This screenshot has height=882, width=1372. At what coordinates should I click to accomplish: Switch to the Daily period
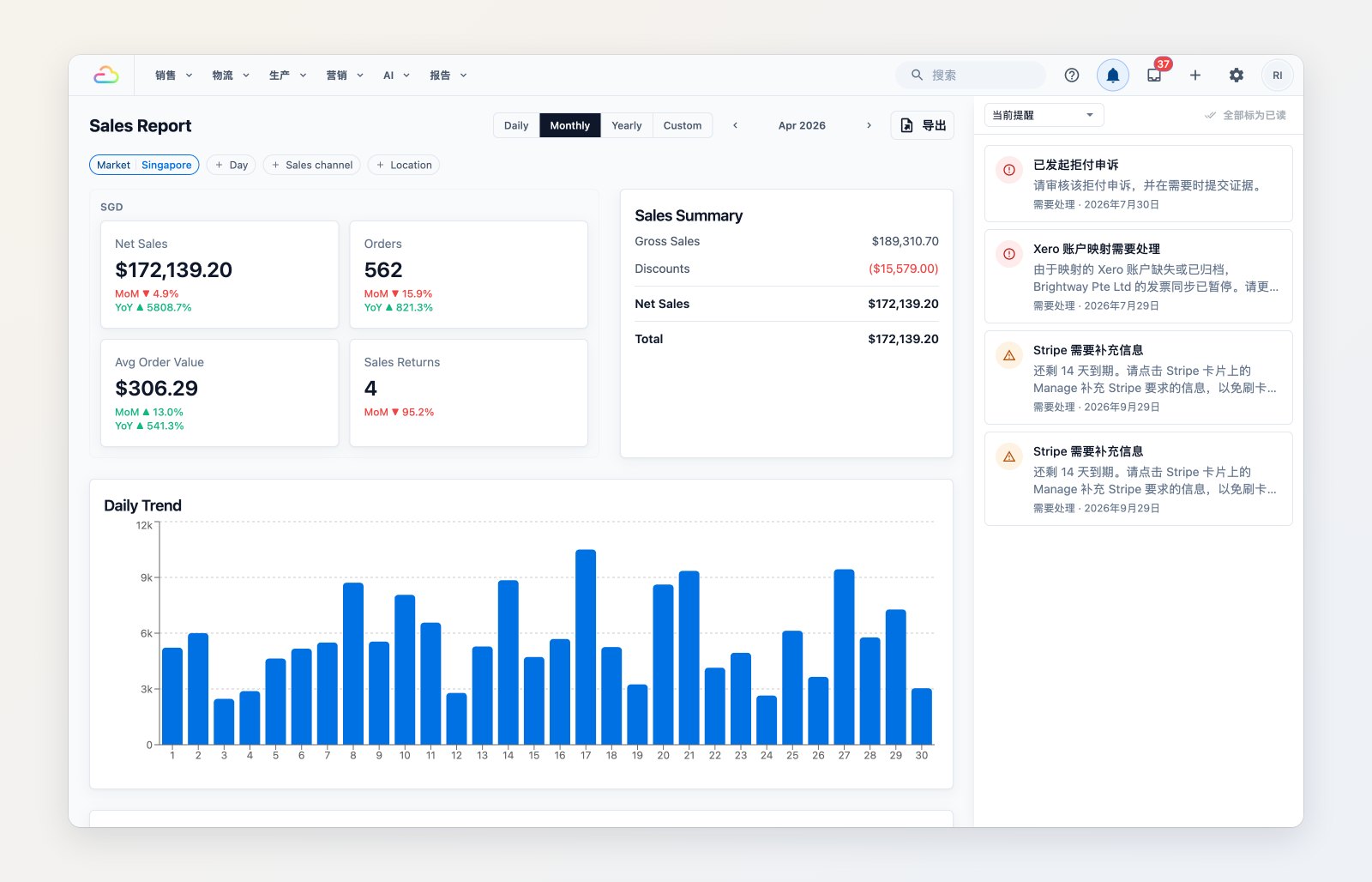click(516, 125)
